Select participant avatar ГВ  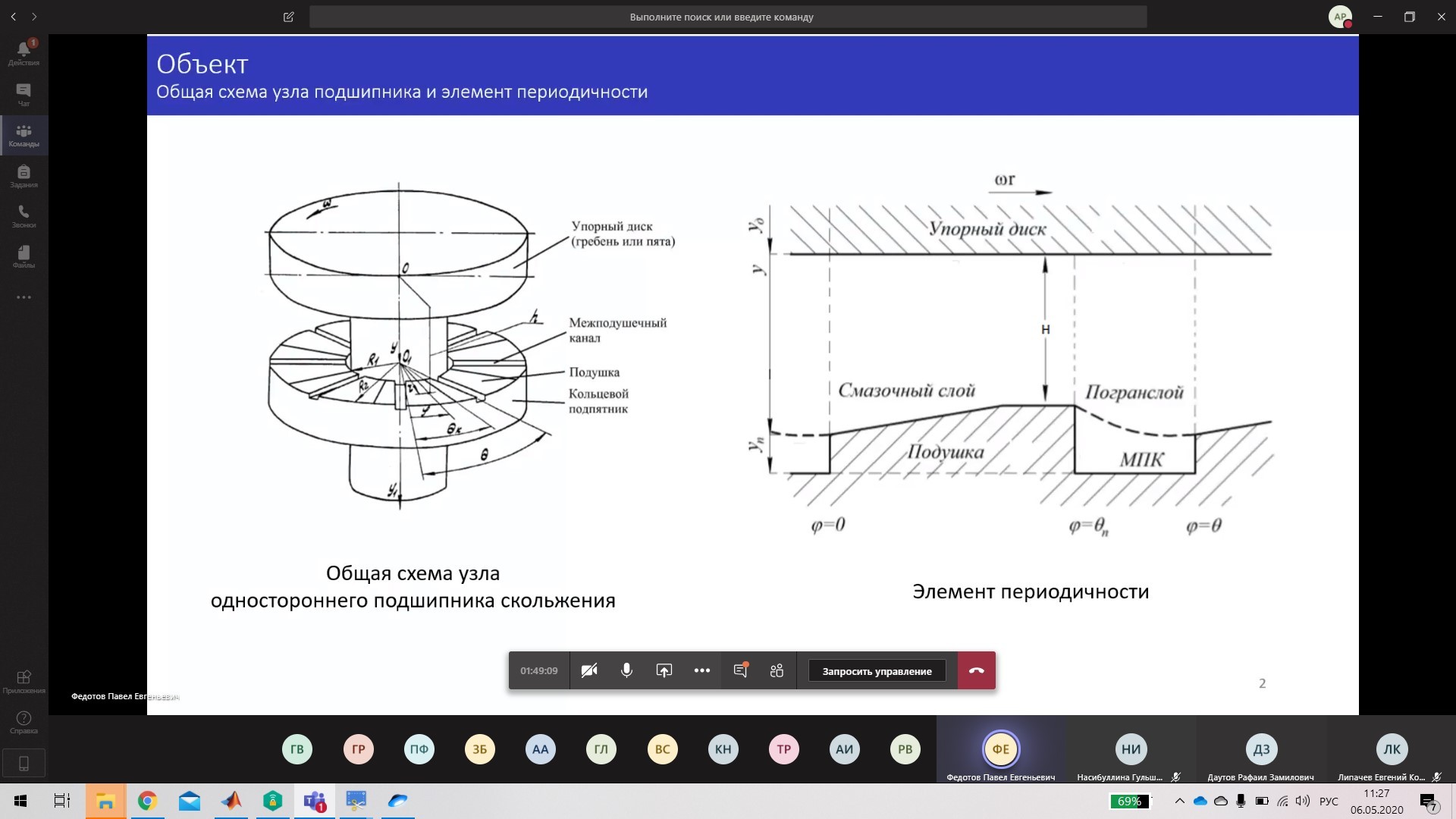[297, 749]
